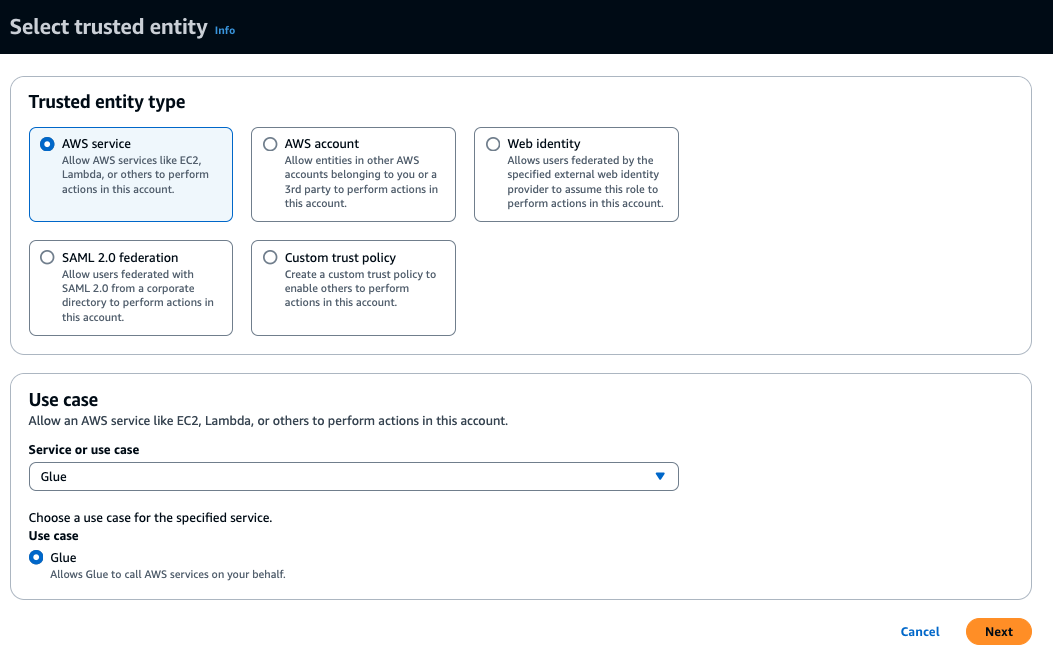Click the AWS service card description text
Screen dimensions: 1053x661
pos(135,175)
